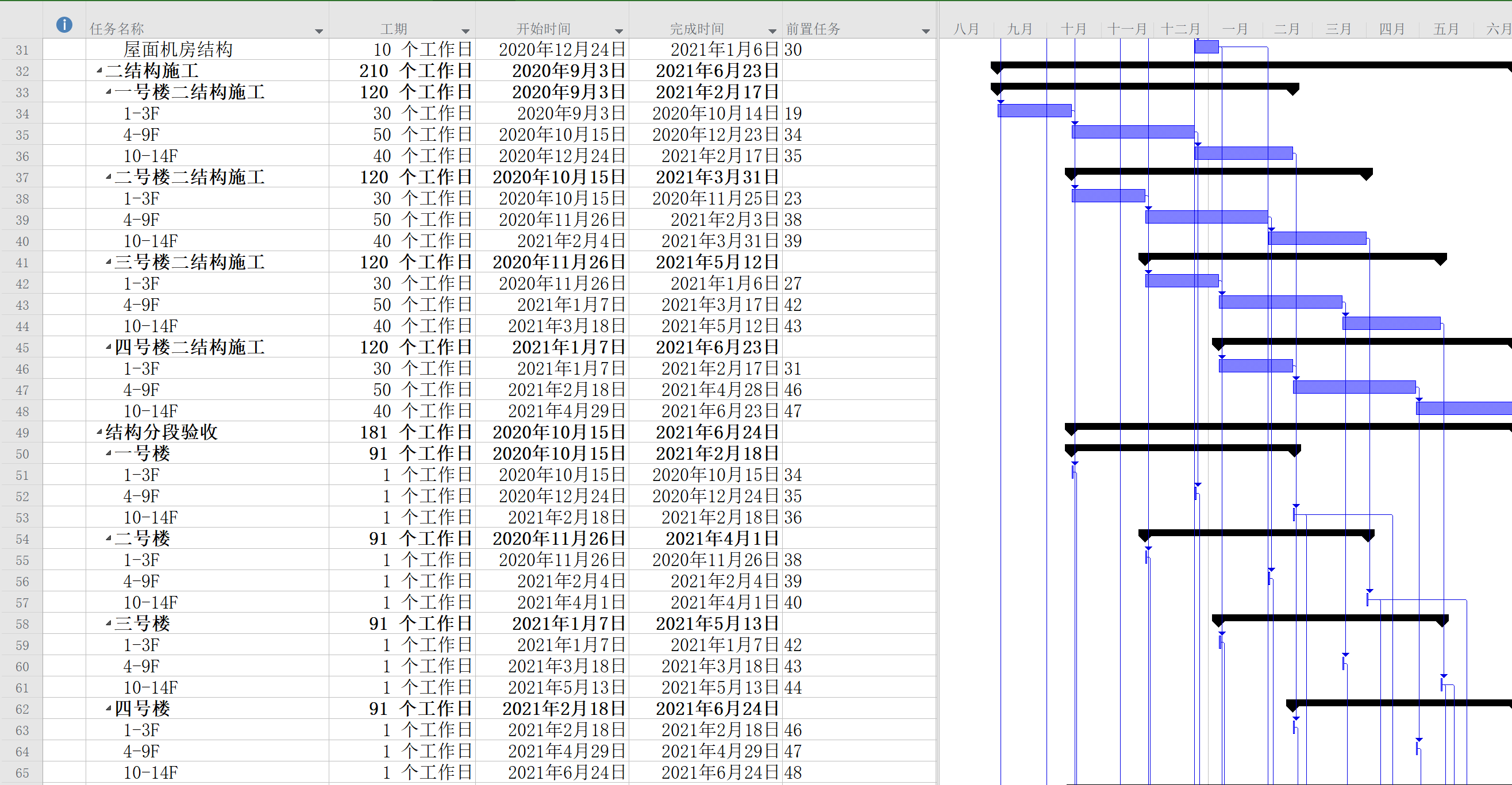
Task: Open 任务名称 column filter dropdown
Action: click(x=319, y=31)
